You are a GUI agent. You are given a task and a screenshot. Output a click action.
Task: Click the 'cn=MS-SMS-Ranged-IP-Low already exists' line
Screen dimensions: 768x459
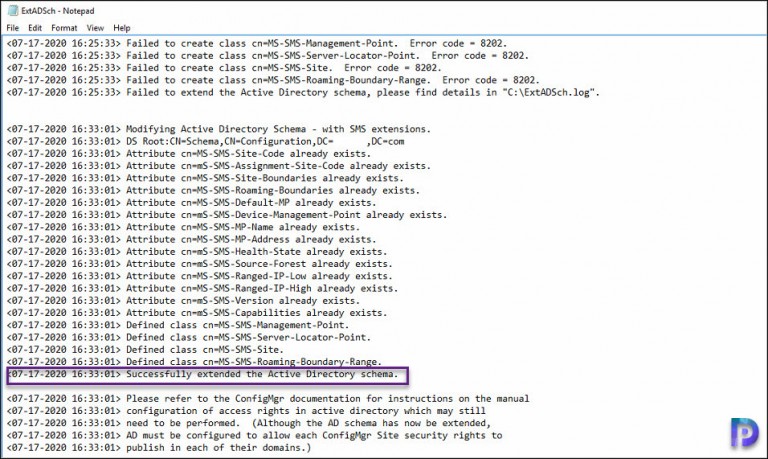[x=199, y=276]
